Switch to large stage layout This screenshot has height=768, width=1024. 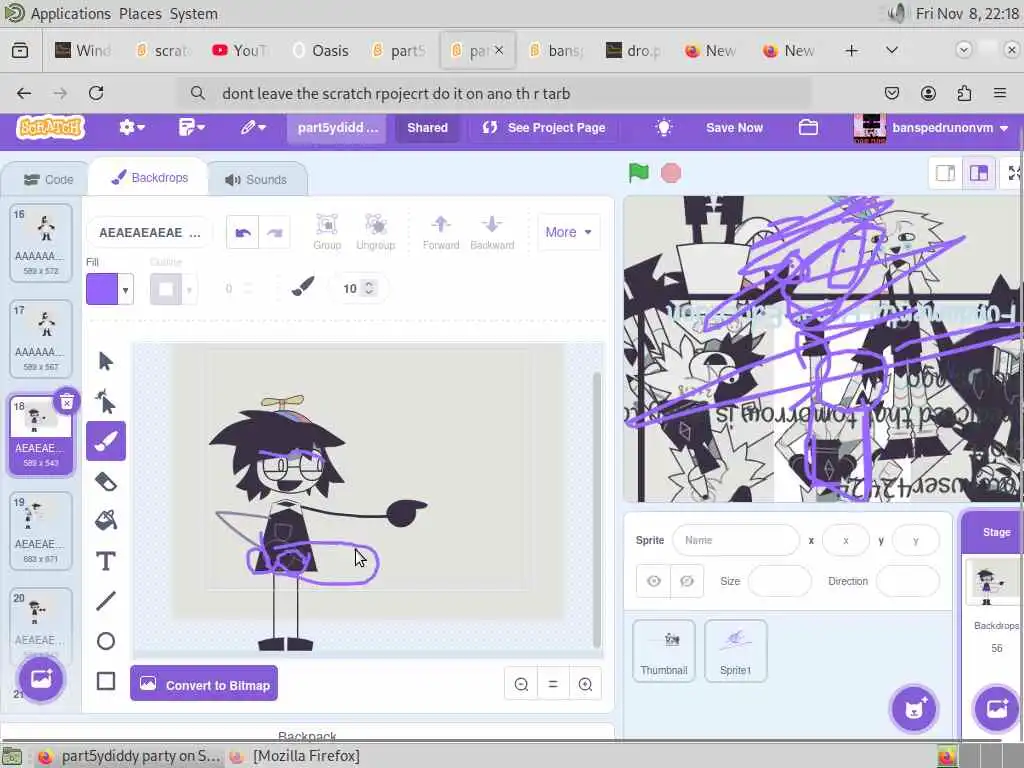pyautogui.click(x=978, y=173)
